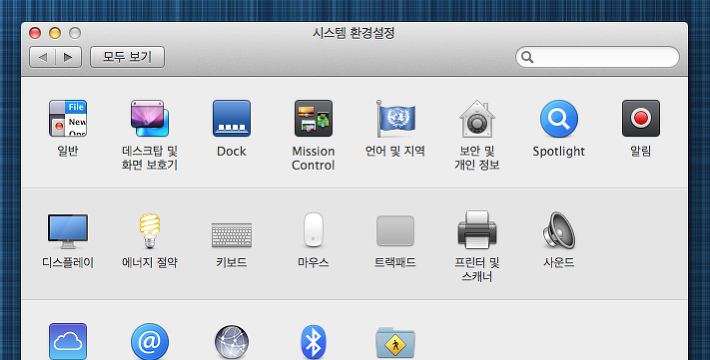Open the Dock preferences pane
The image size is (710, 360).
pos(232,119)
